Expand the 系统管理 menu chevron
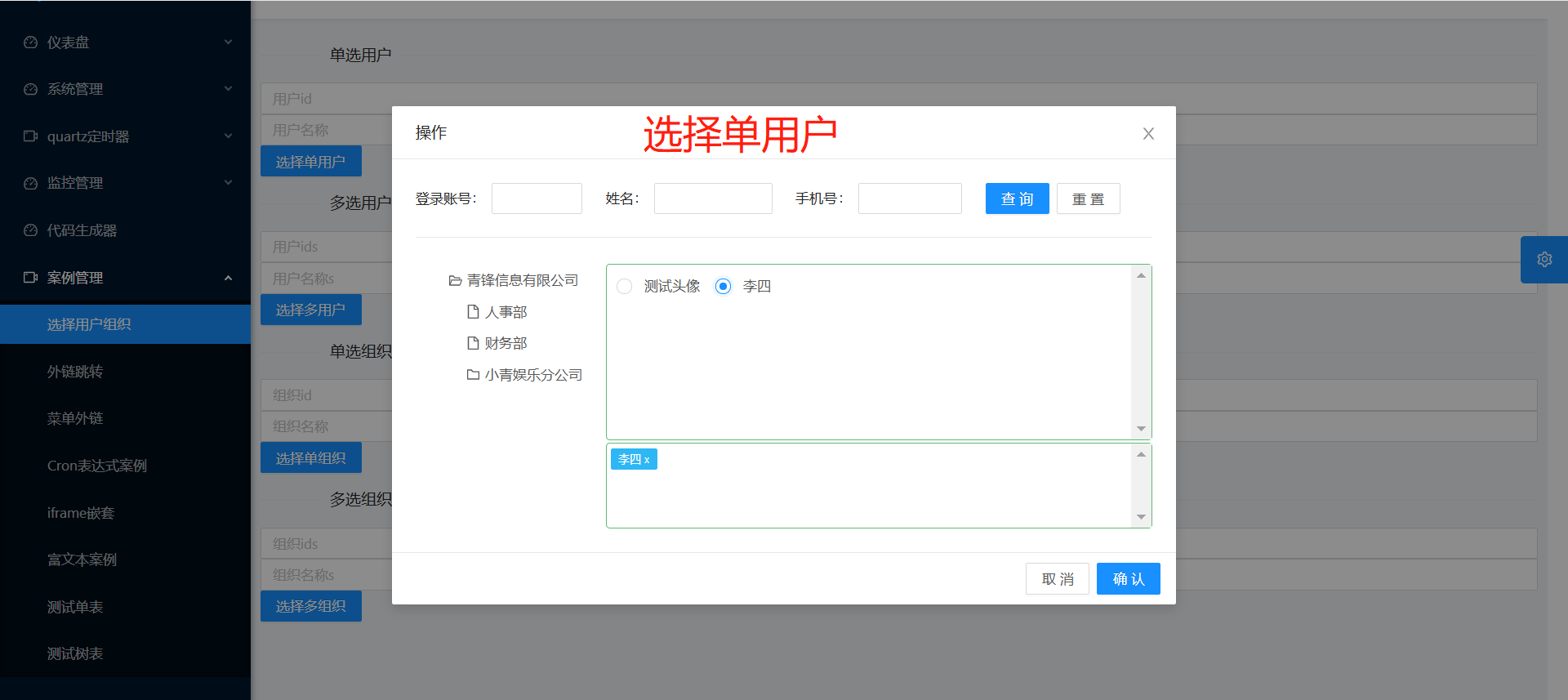Screen dimensions: 1568x700 (229, 88)
